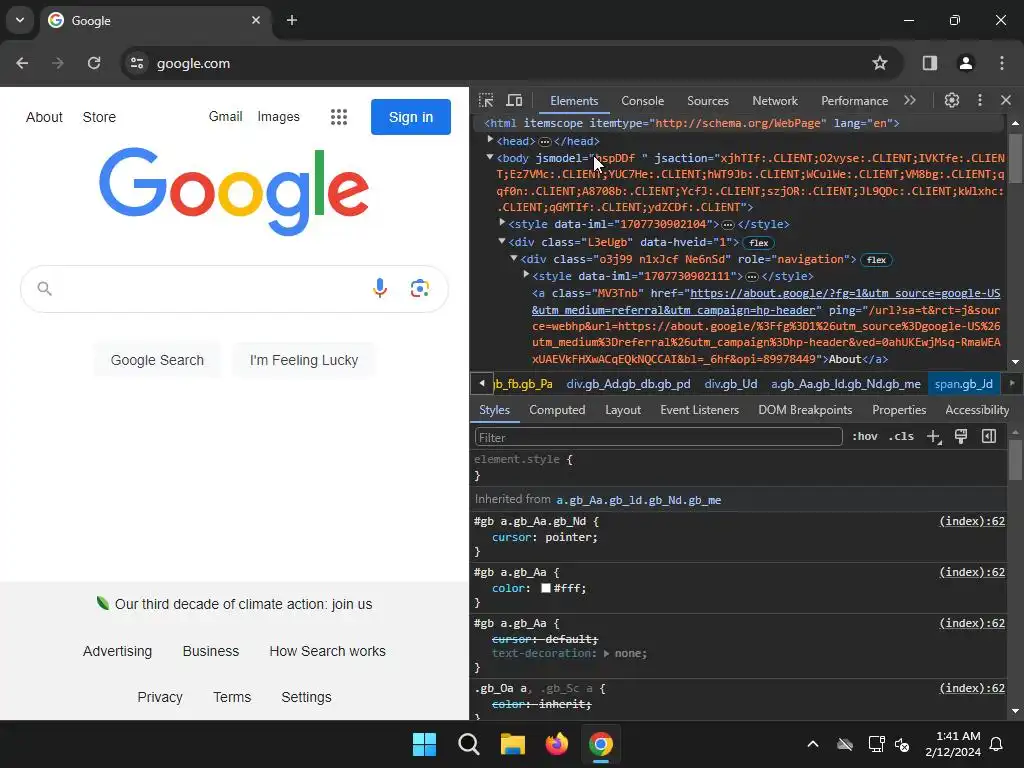Click the Sign in button
The width and height of the screenshot is (1024, 768).
pos(411,117)
